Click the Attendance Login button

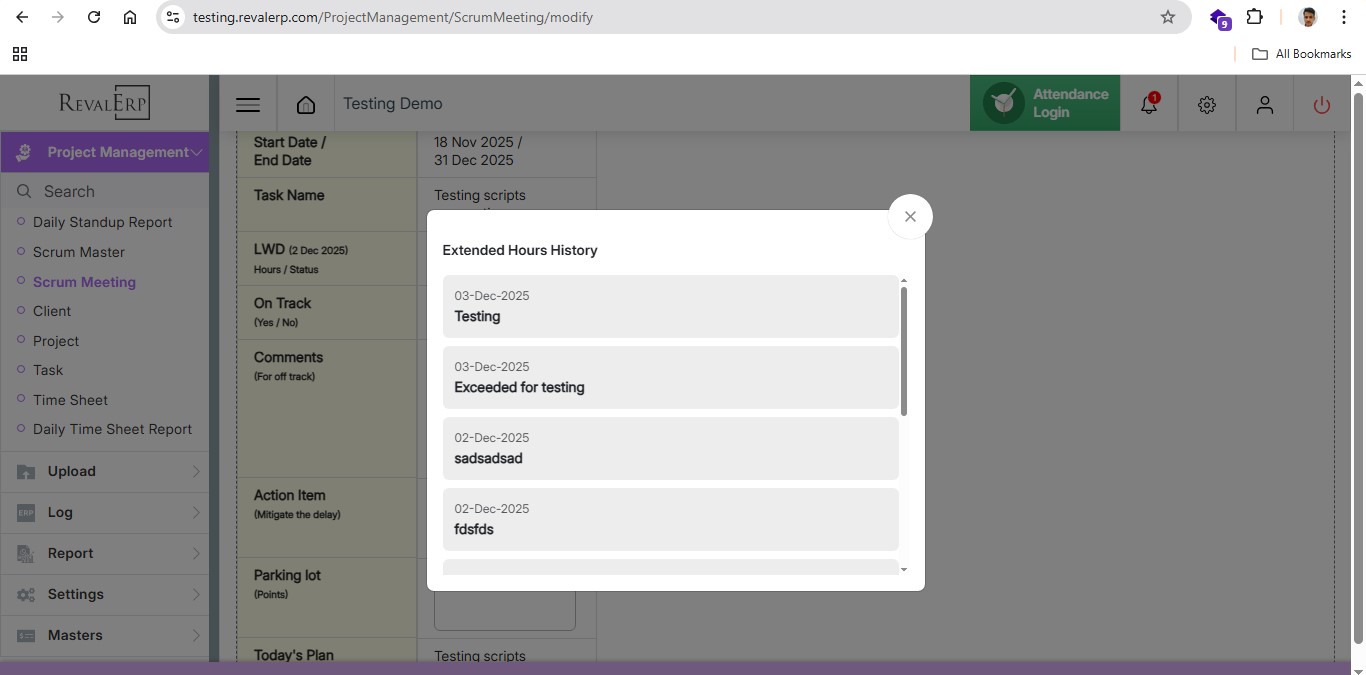coord(1045,103)
